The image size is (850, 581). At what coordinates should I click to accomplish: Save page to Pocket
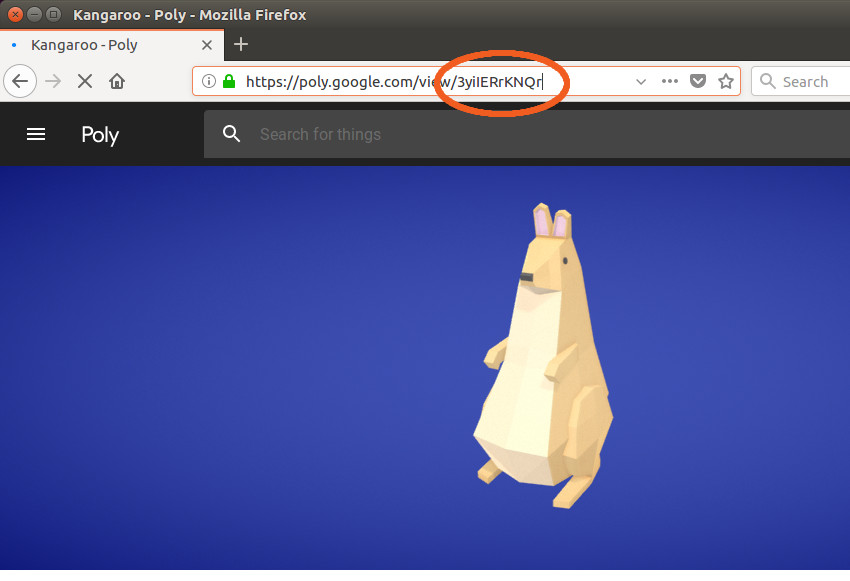(698, 81)
